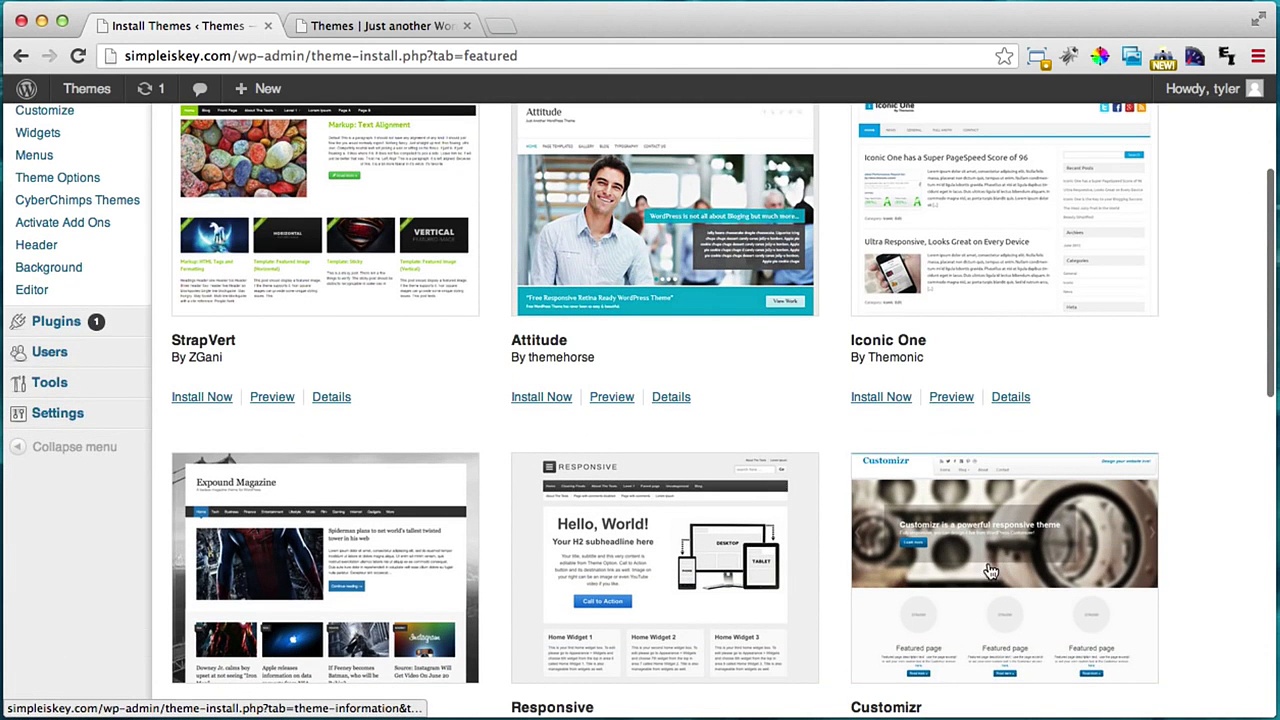Bookmark this page with the star icon
The height and width of the screenshot is (720, 1280).
(1004, 56)
